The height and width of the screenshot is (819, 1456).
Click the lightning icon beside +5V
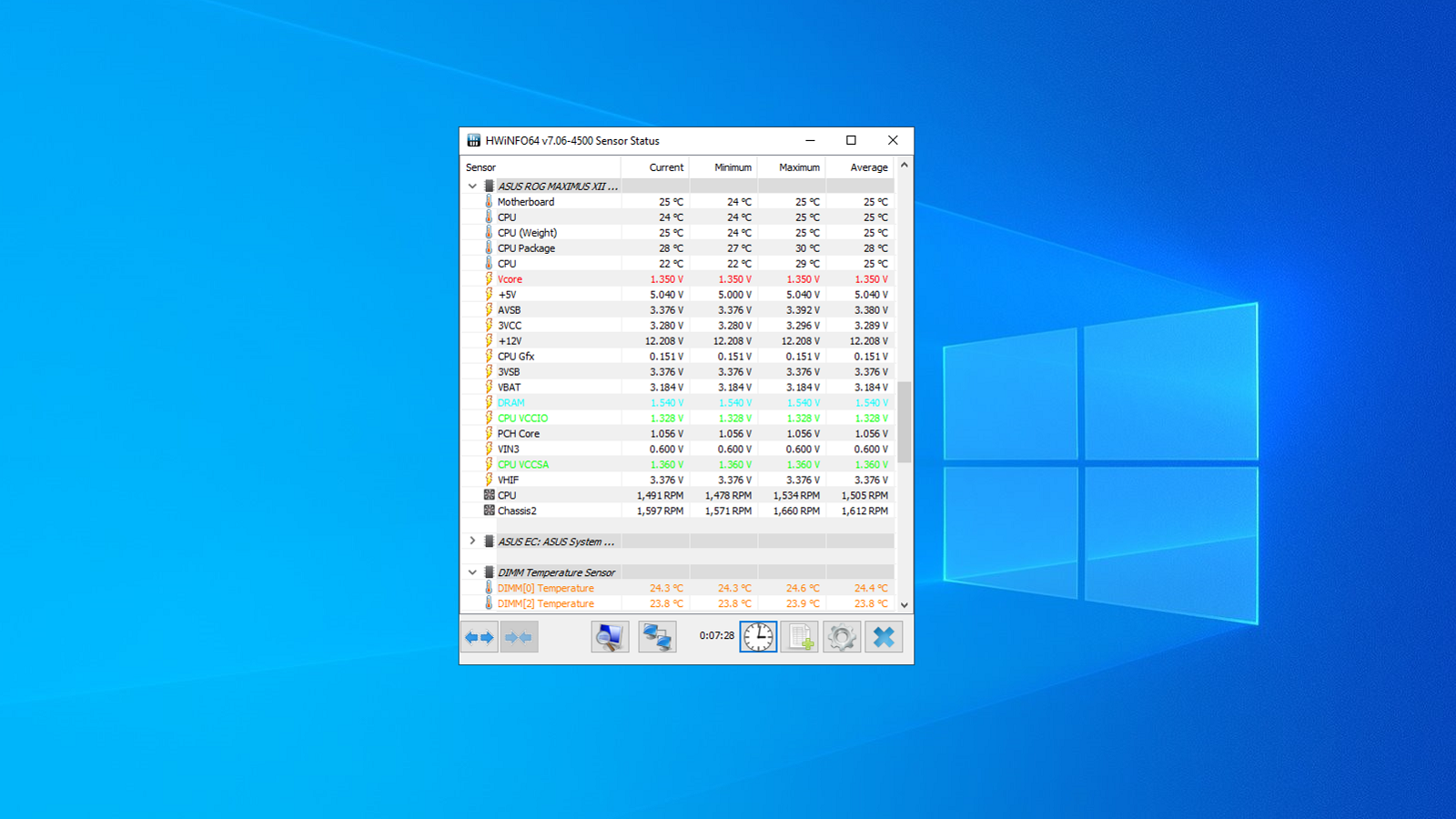point(489,294)
